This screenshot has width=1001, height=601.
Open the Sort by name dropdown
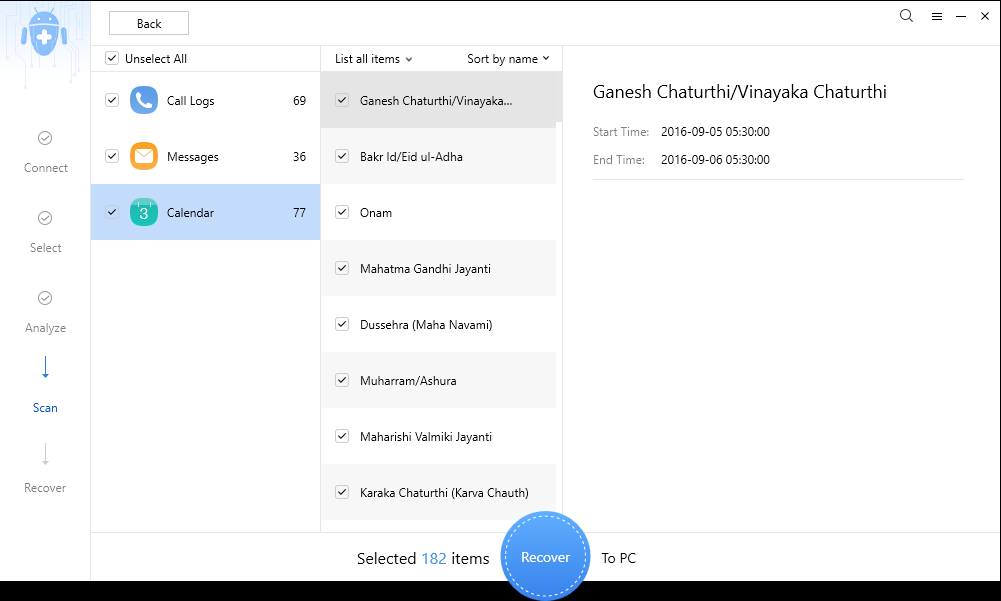point(508,59)
